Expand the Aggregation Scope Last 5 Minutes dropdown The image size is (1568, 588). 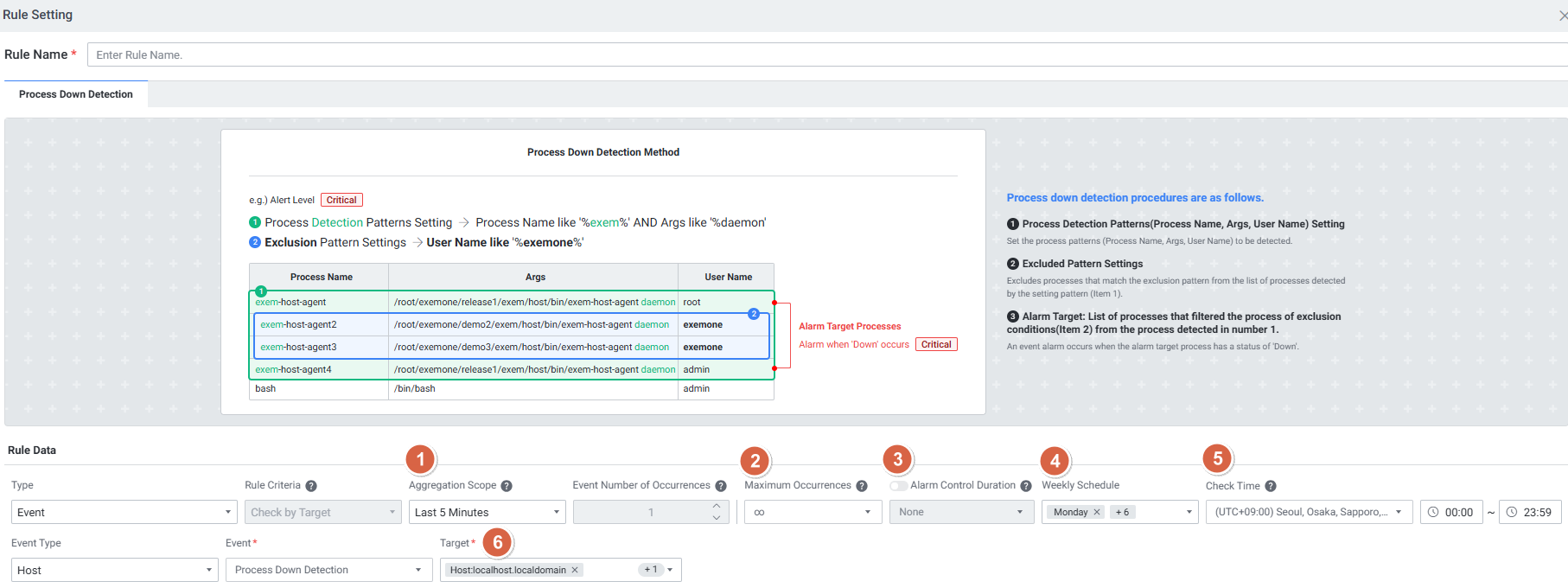tap(487, 512)
